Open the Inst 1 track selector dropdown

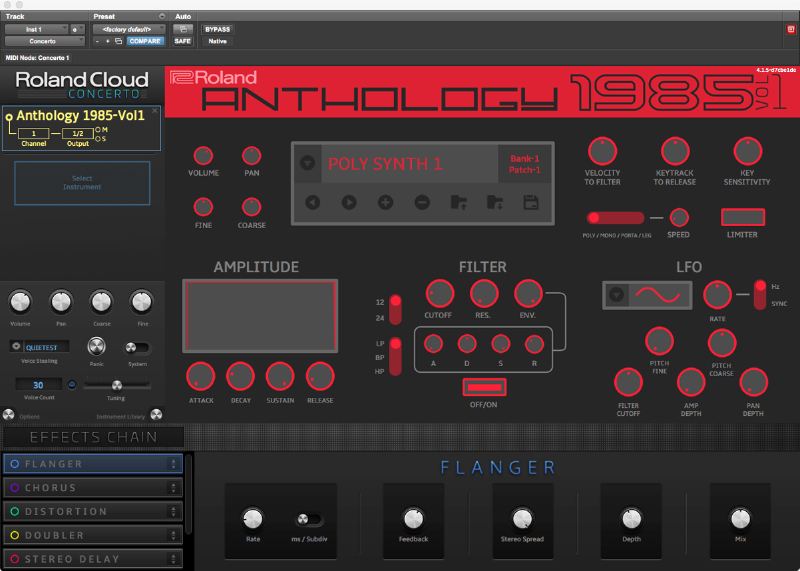click(x=36, y=29)
